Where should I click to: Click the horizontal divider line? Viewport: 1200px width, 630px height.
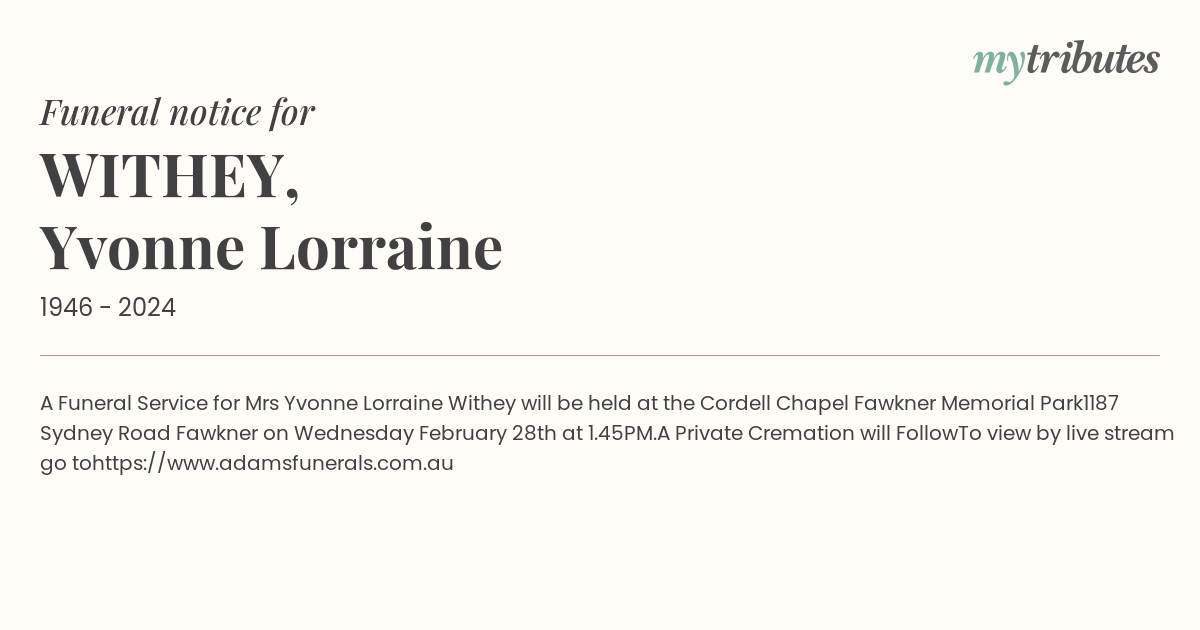click(x=600, y=355)
